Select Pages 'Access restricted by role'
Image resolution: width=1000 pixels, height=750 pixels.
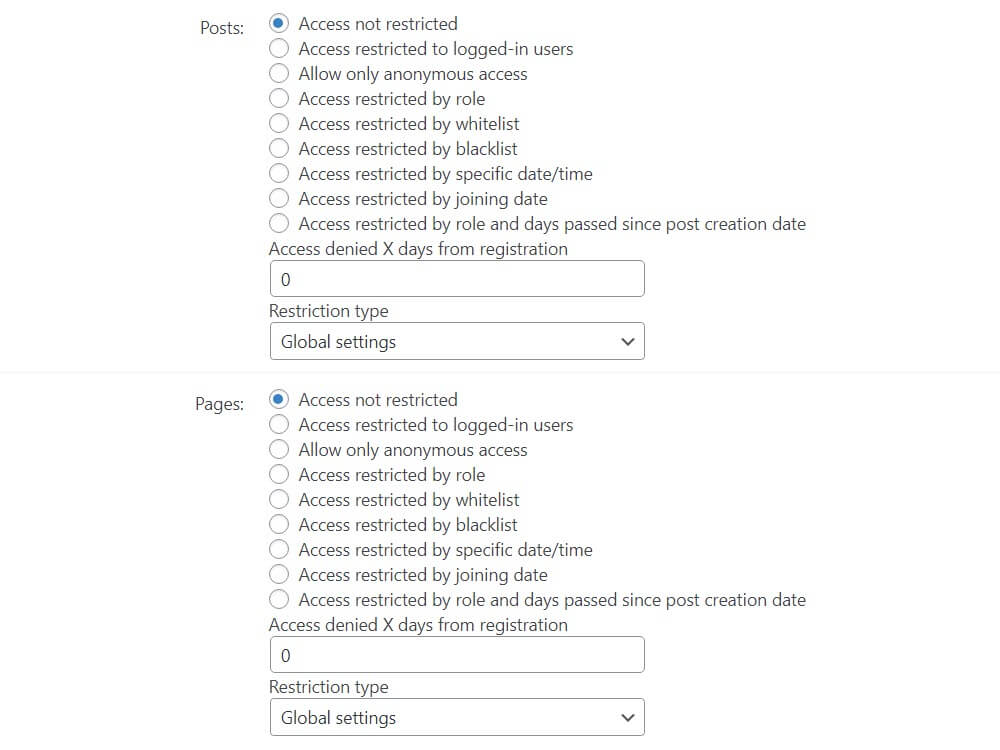[x=280, y=474]
